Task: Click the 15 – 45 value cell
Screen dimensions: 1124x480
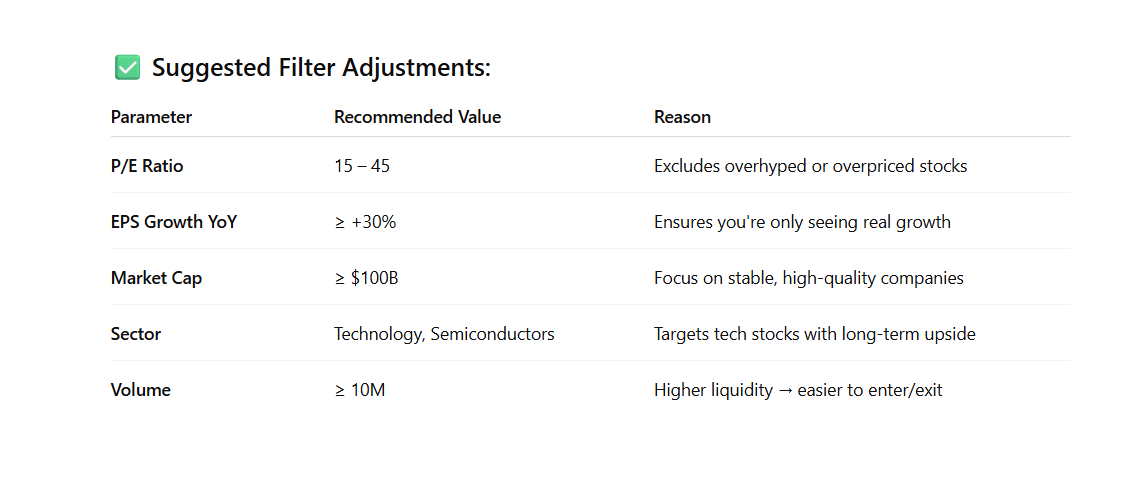Action: (x=362, y=166)
